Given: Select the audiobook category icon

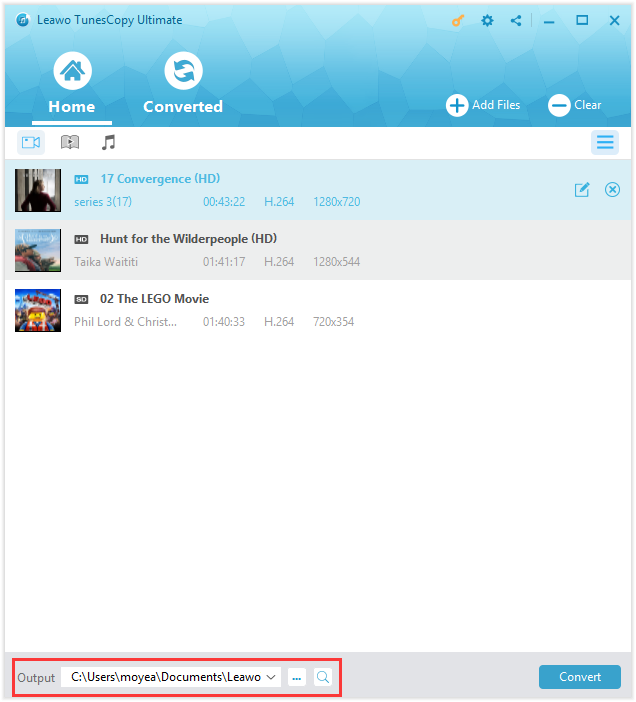Looking at the screenshot, I should (70, 142).
